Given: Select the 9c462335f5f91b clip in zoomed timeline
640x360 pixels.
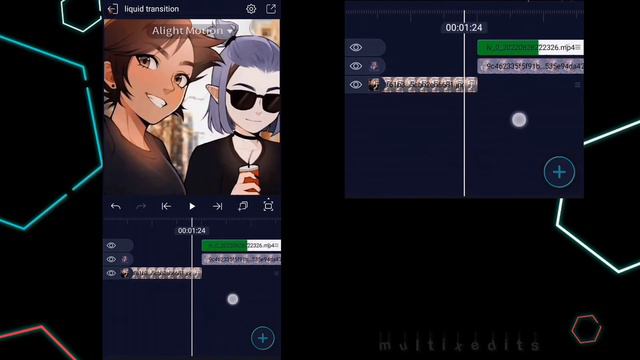Looking at the screenshot, I should coord(530,66).
